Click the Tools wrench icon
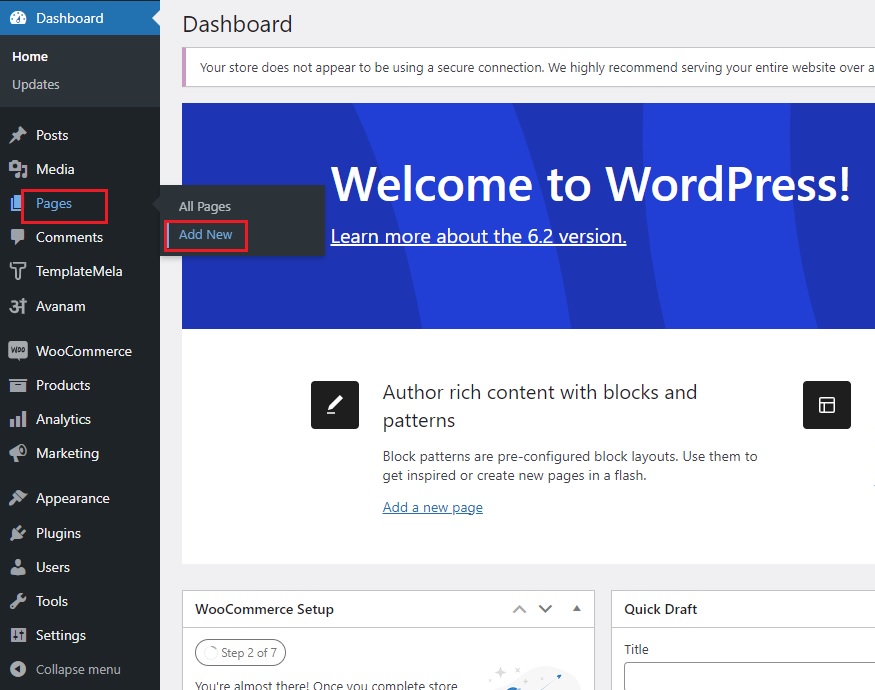 18,601
